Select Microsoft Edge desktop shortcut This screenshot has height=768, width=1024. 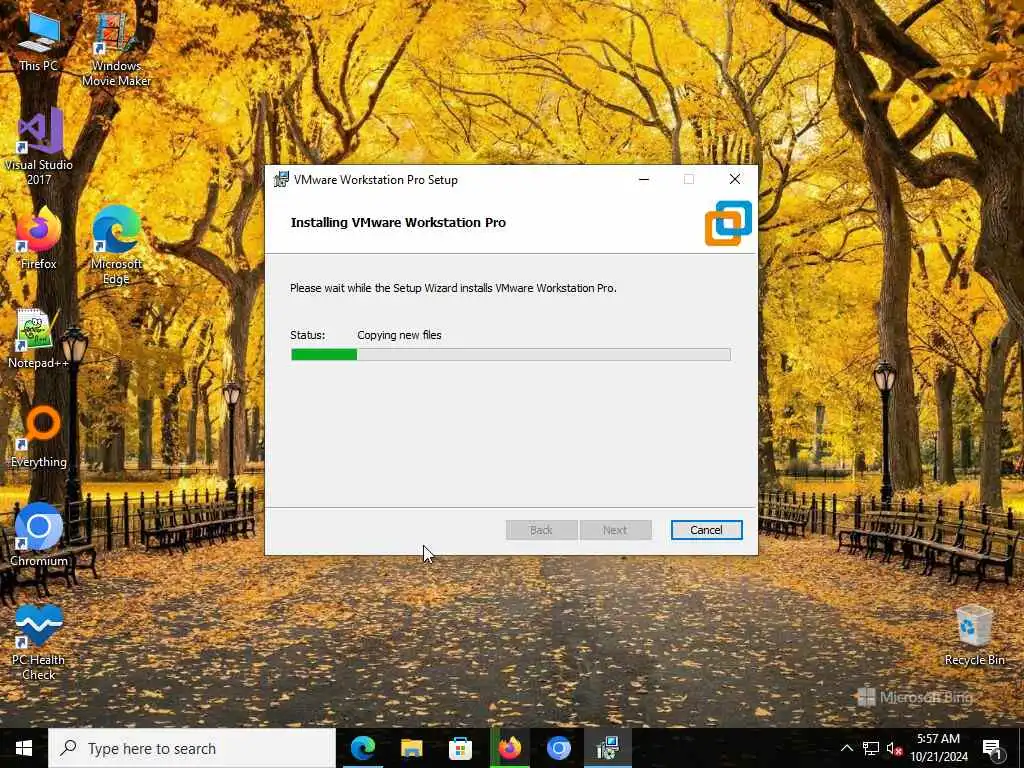116,245
